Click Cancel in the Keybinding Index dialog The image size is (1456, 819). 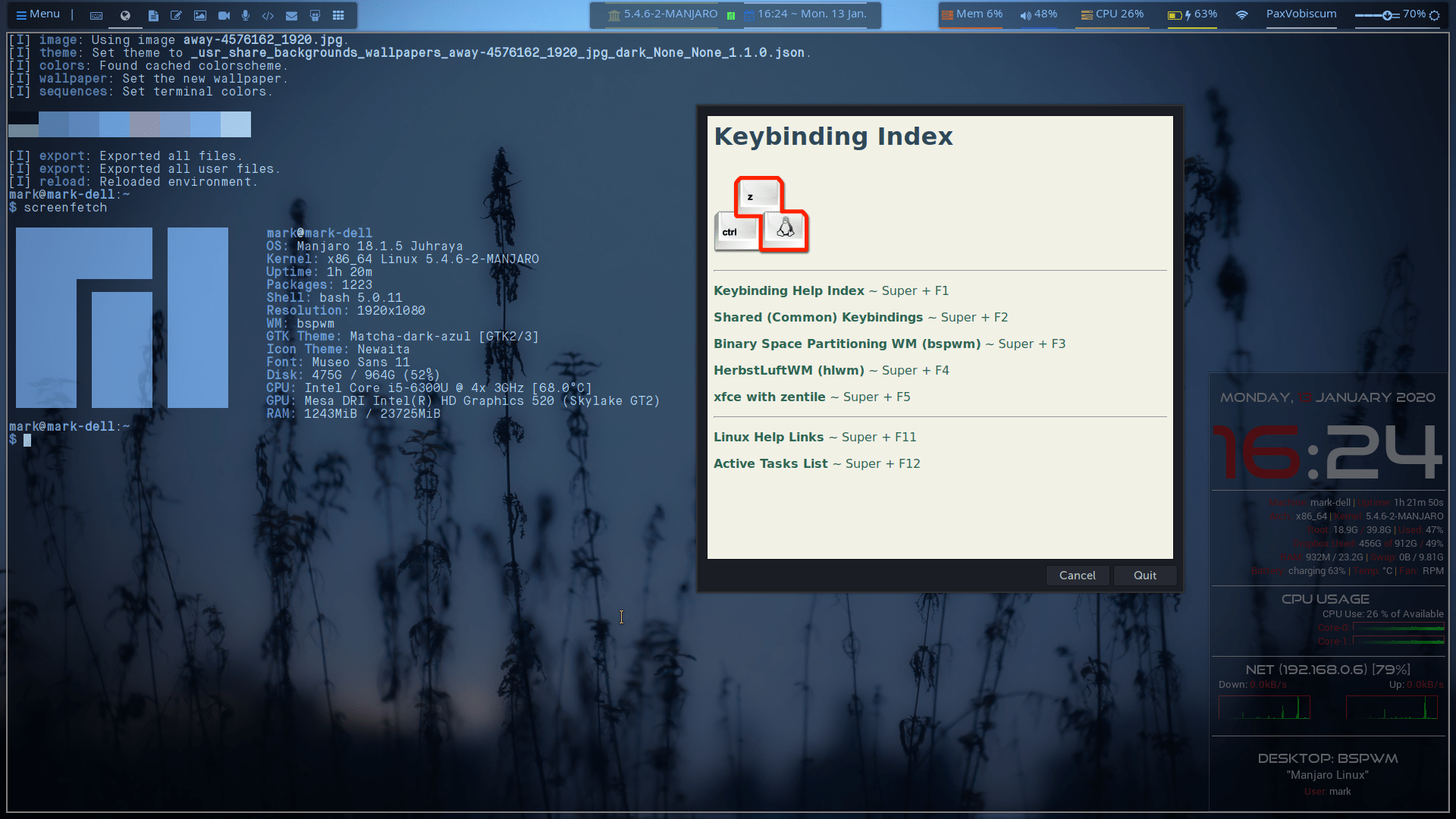(1078, 575)
